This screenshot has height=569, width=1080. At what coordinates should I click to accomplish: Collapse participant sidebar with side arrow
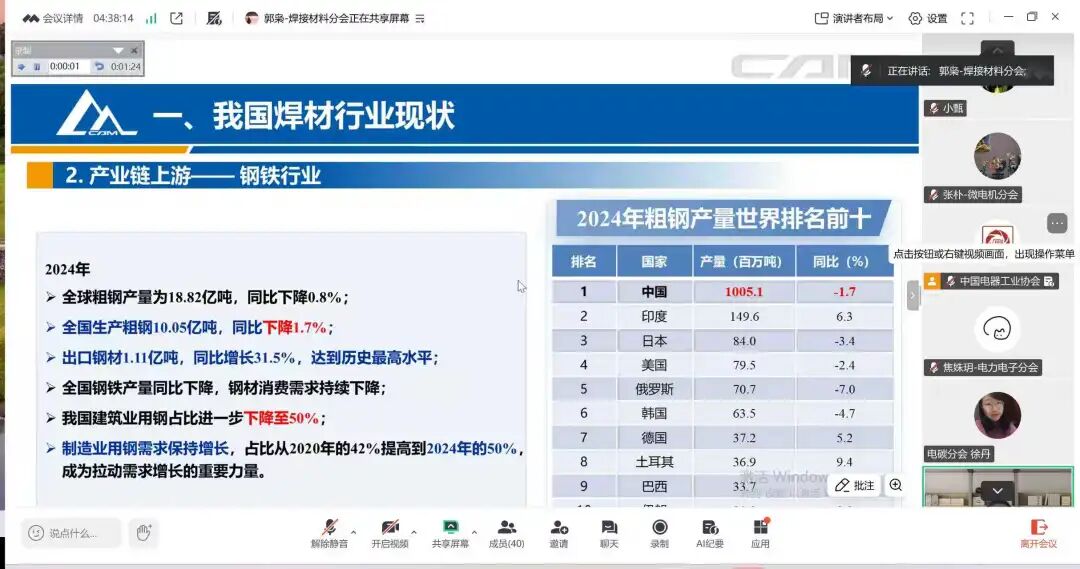(x=913, y=296)
